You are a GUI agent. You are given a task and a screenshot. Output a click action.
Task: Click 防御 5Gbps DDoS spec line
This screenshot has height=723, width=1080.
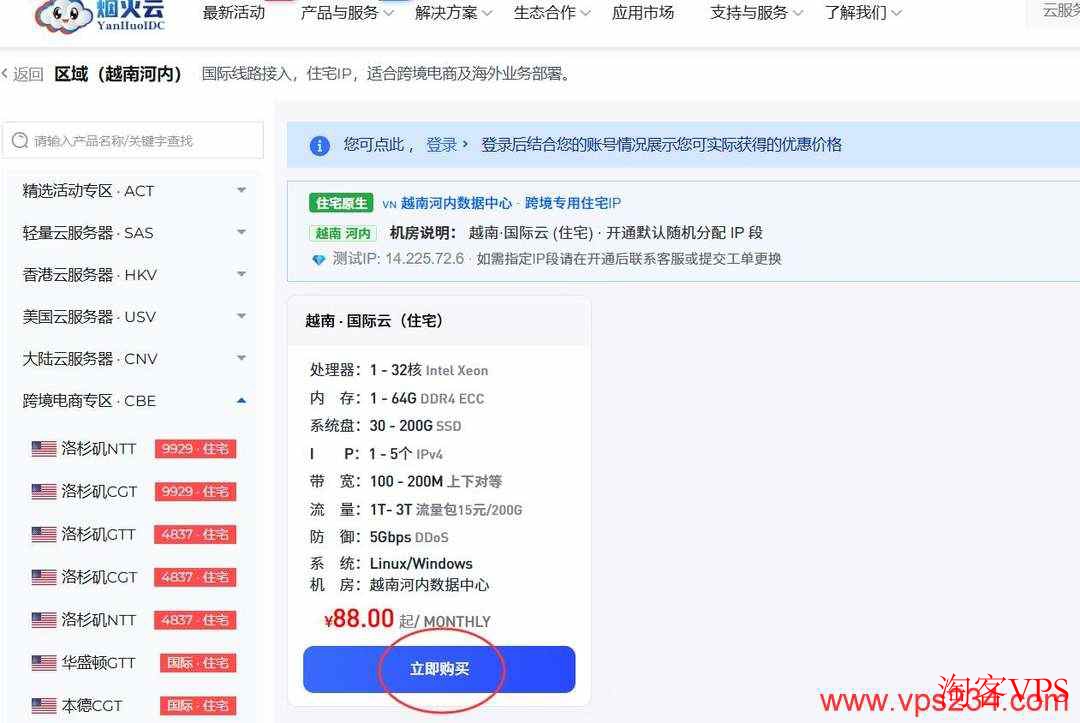pos(379,537)
